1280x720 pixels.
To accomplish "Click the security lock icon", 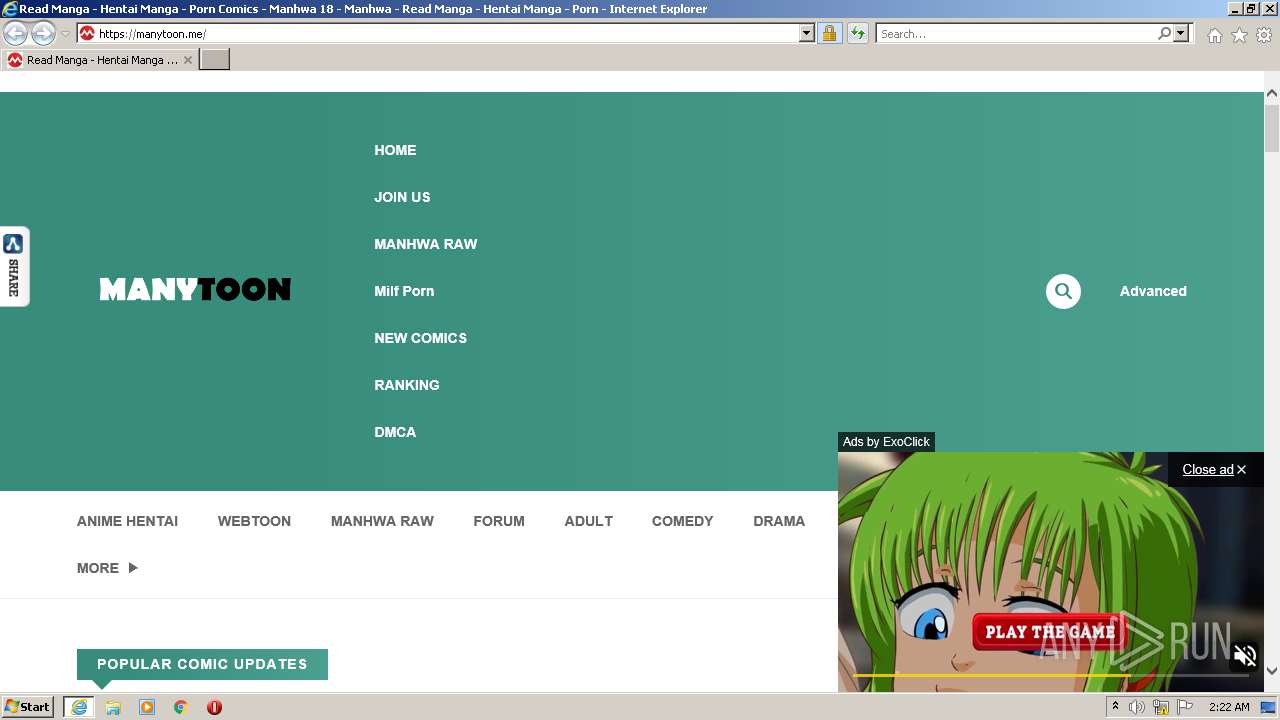I will coord(829,33).
